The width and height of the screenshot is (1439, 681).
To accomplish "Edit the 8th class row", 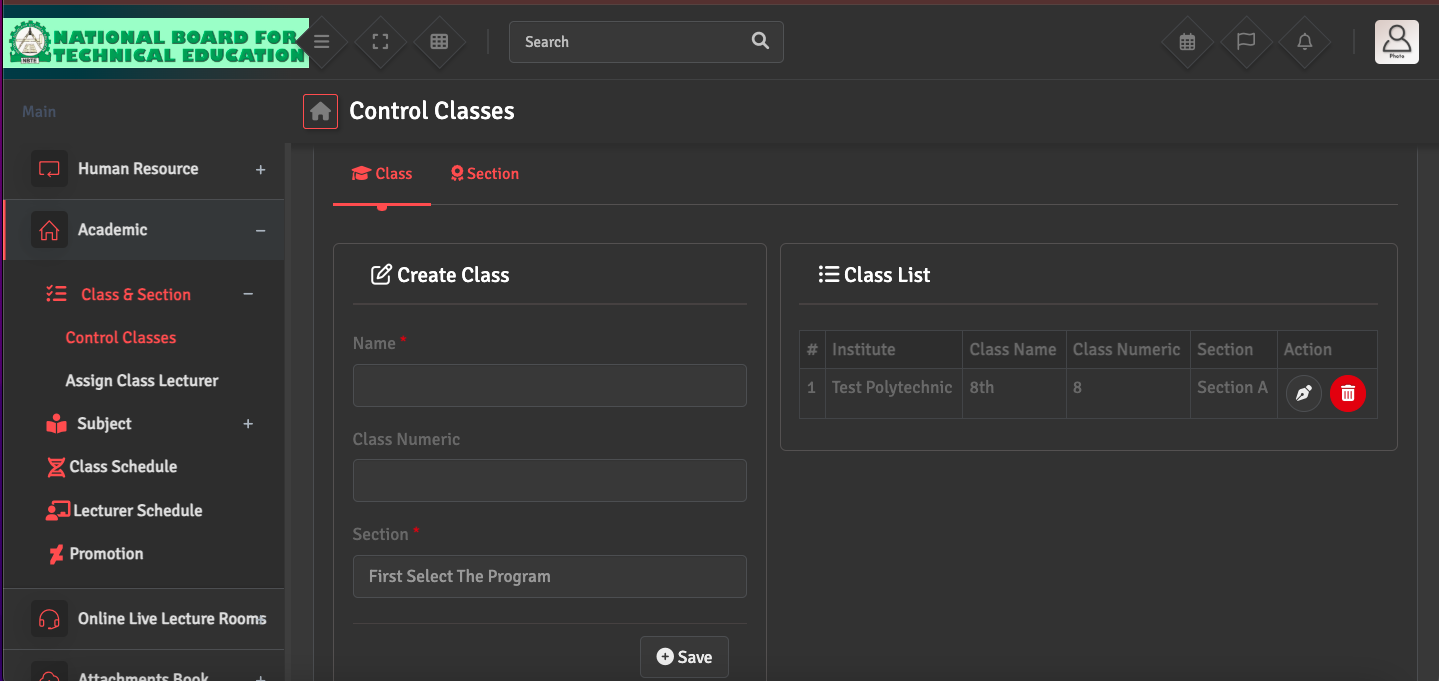I will click(1303, 394).
